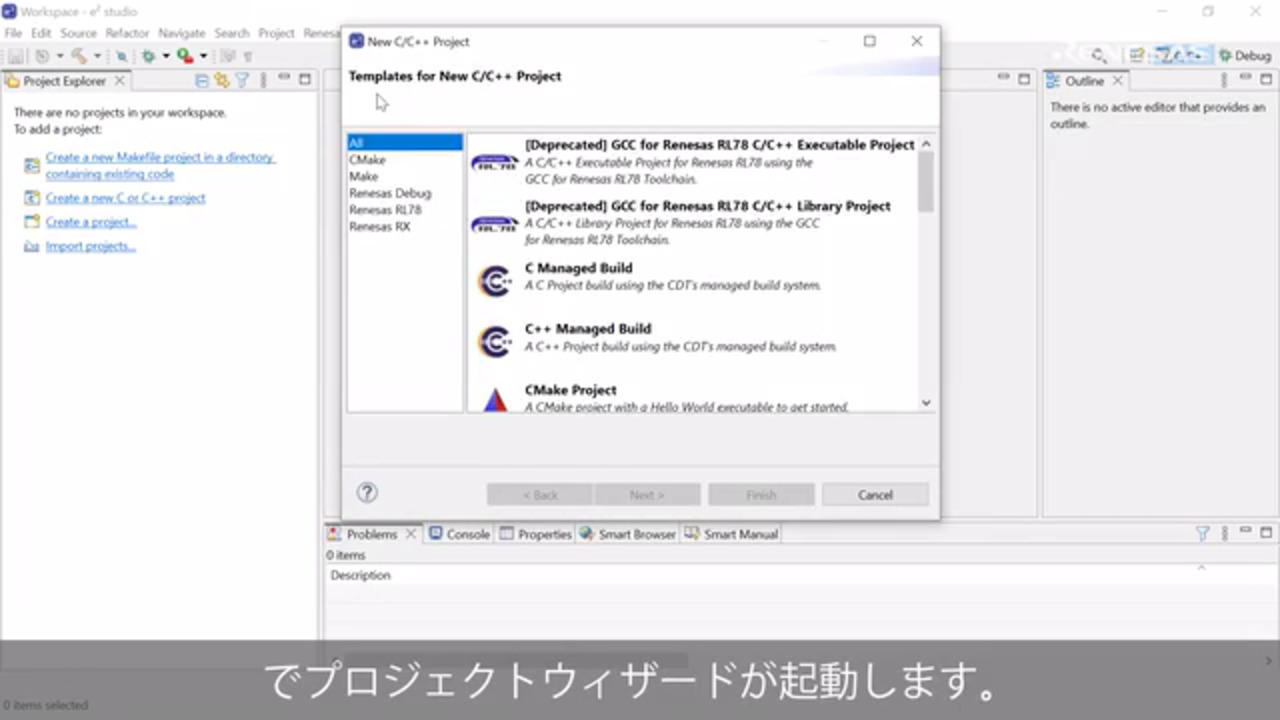The width and height of the screenshot is (1280, 720).
Task: Click the template list scroll up arrow
Action: click(926, 144)
